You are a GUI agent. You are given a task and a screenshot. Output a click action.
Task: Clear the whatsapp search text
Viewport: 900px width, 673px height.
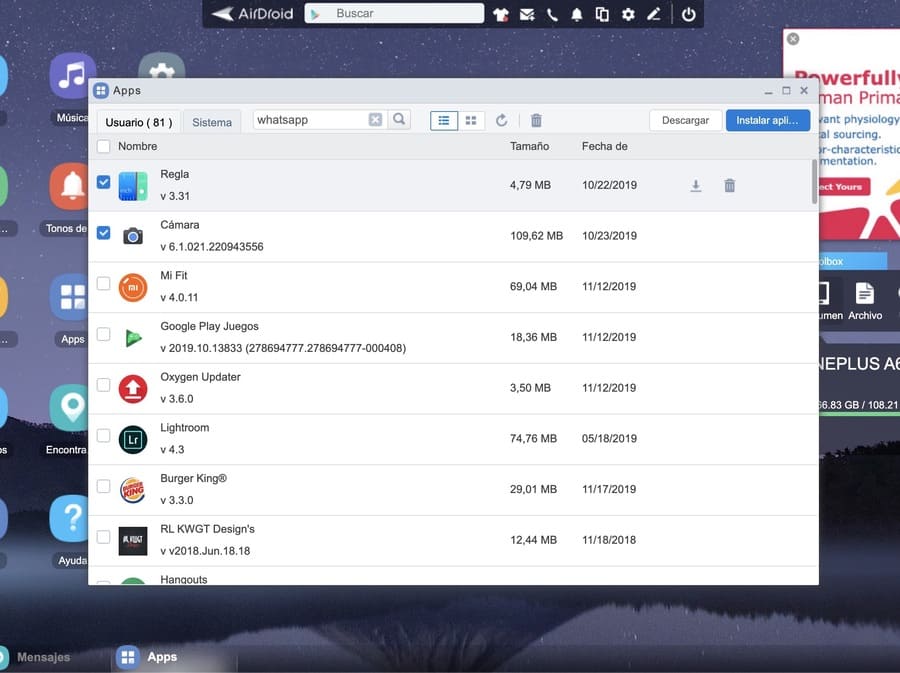tap(375, 119)
